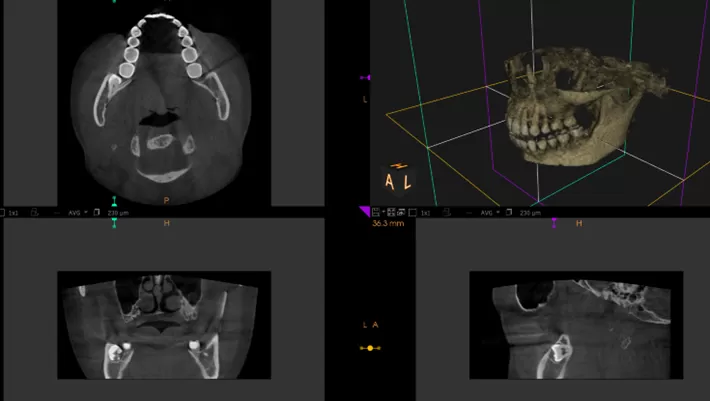
Task: Click the orange A L orientation cube
Action: (398, 181)
